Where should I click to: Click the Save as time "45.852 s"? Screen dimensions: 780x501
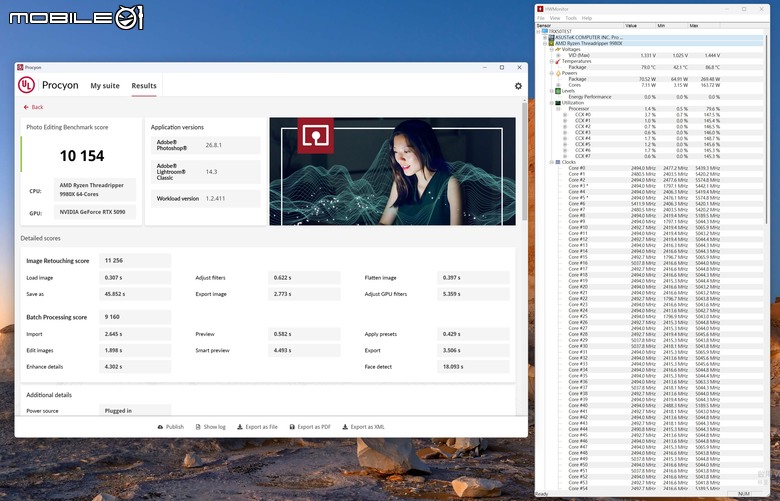135,294
